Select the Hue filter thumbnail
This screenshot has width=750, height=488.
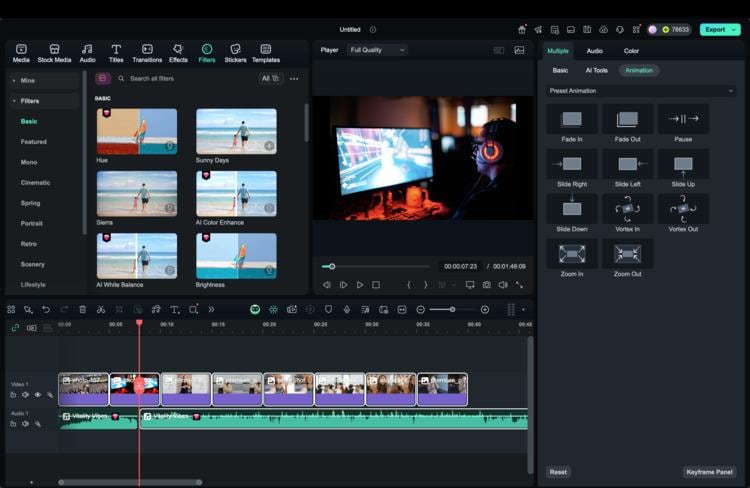coord(137,131)
